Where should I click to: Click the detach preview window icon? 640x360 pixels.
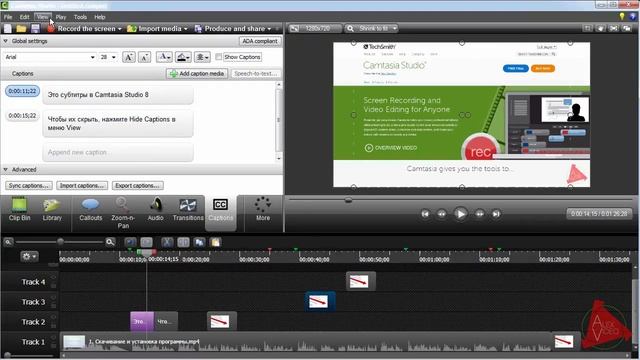(627, 28)
